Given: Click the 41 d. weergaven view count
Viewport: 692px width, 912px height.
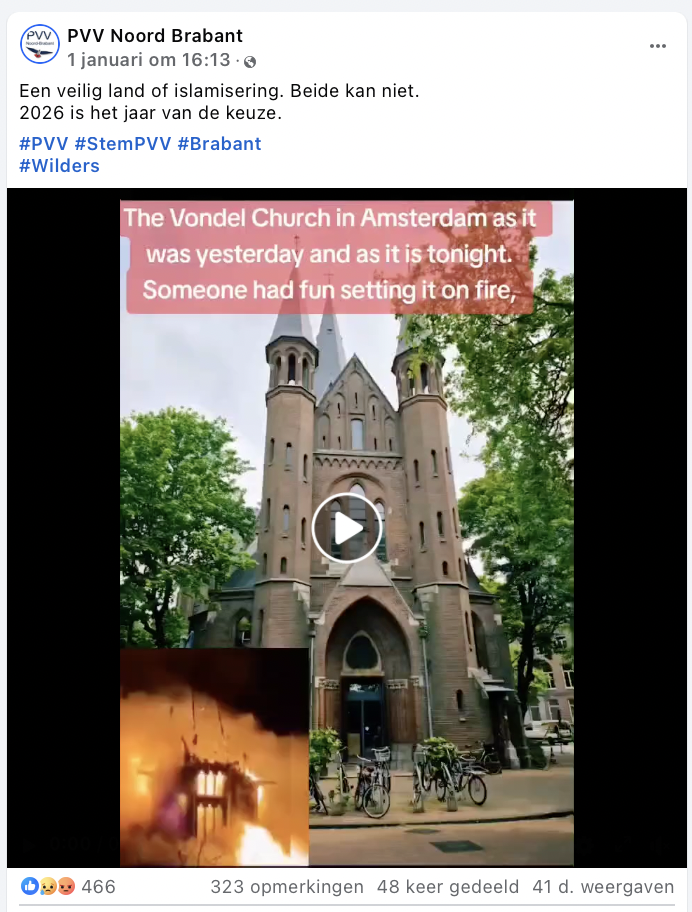Looking at the screenshot, I should pyautogui.click(x=603, y=886).
